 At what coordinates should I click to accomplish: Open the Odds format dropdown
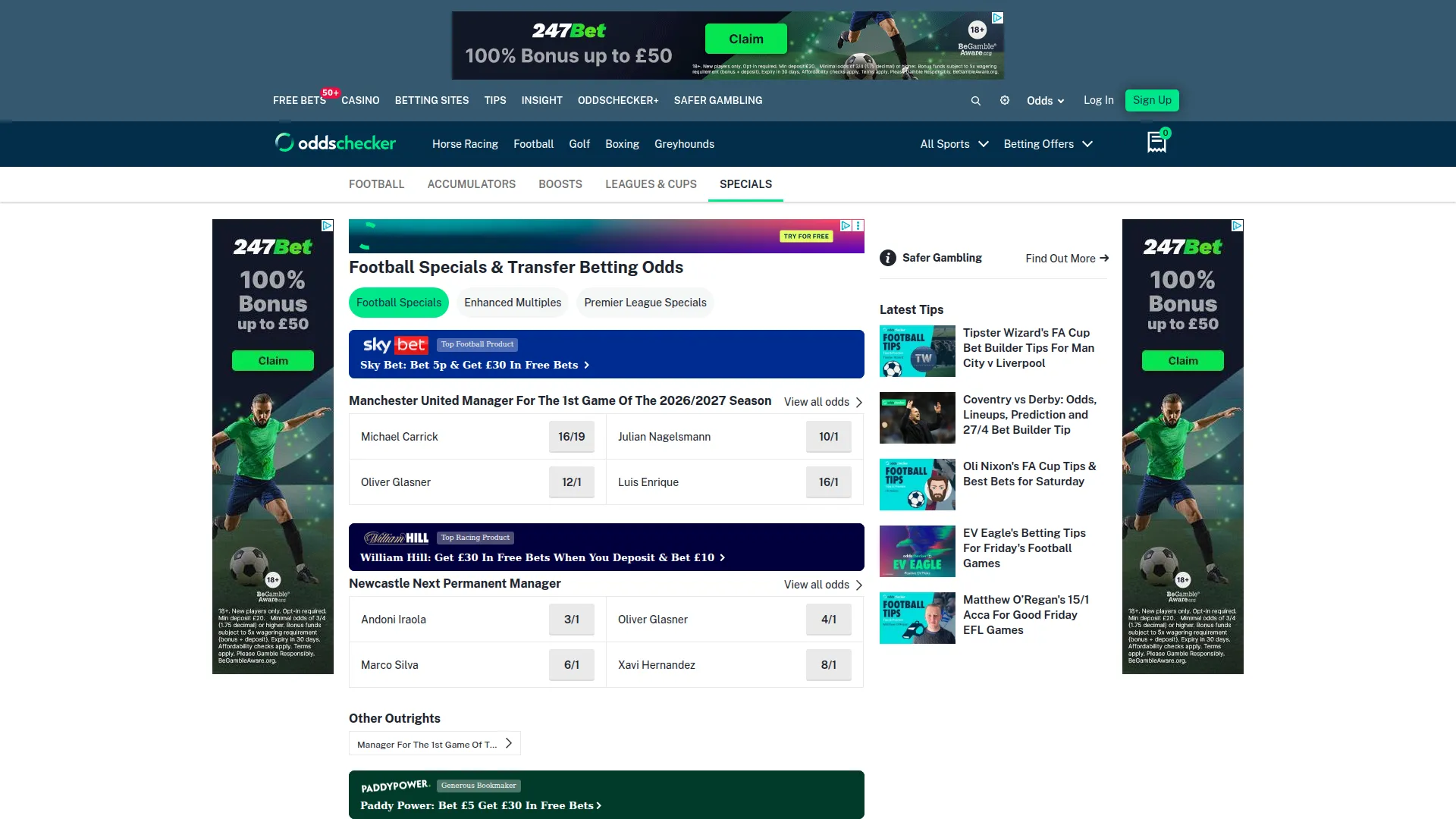(1045, 101)
